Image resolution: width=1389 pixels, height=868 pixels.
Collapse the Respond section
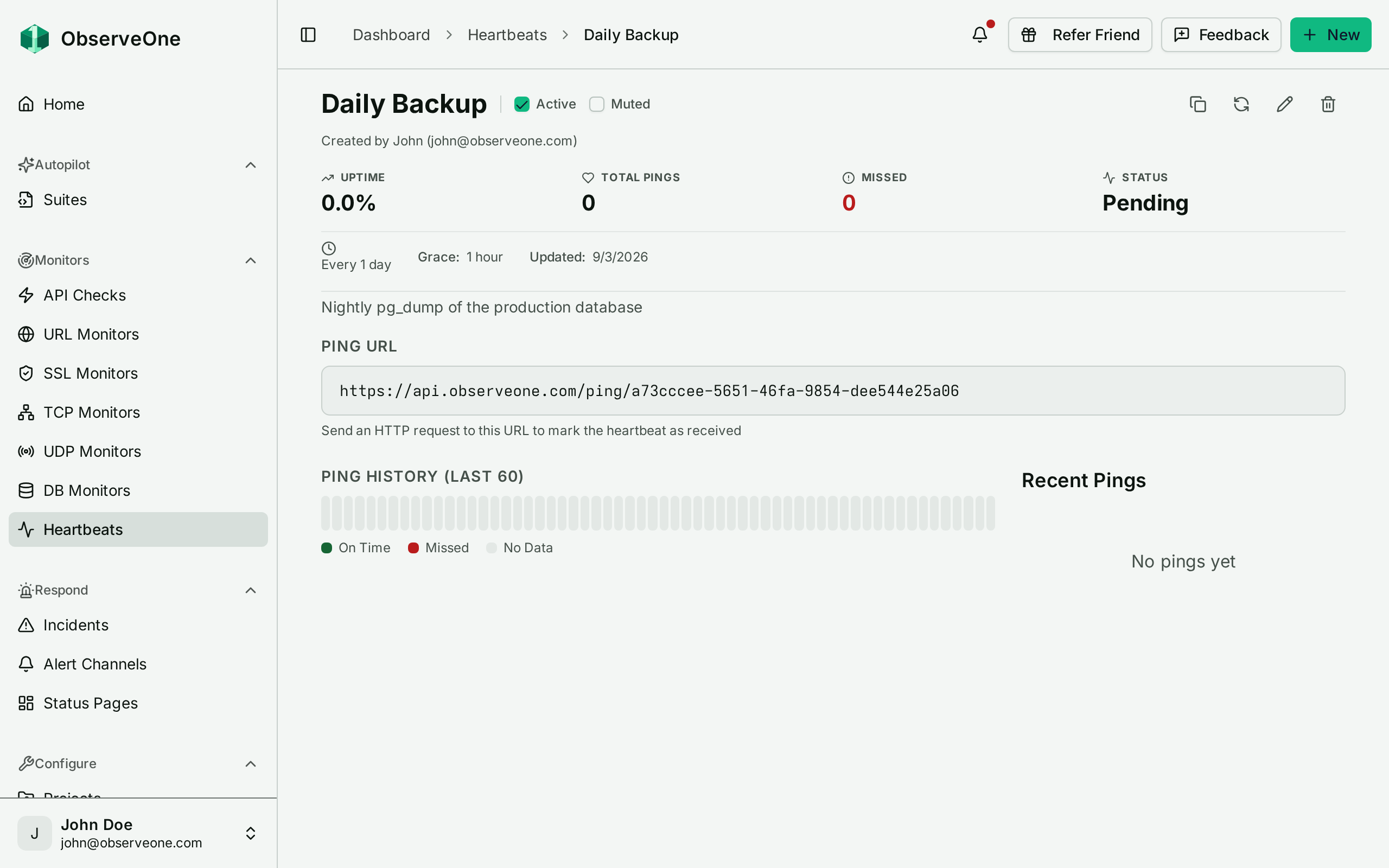click(x=250, y=591)
